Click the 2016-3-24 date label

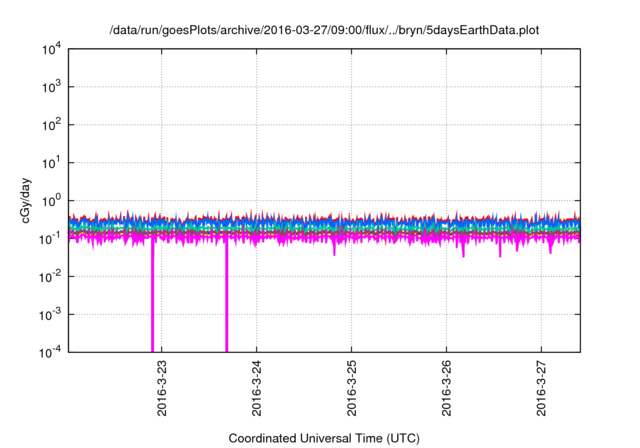257,388
